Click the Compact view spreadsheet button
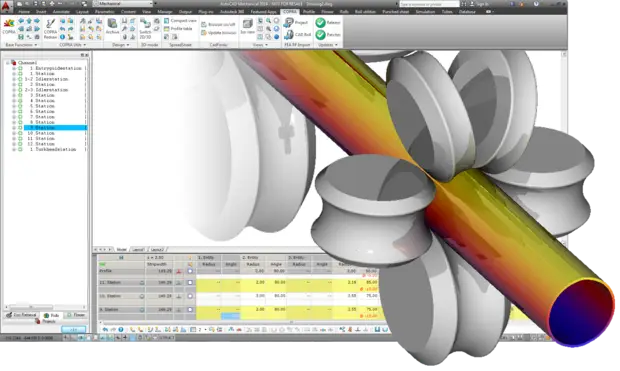The image size is (620, 371). click(x=180, y=21)
